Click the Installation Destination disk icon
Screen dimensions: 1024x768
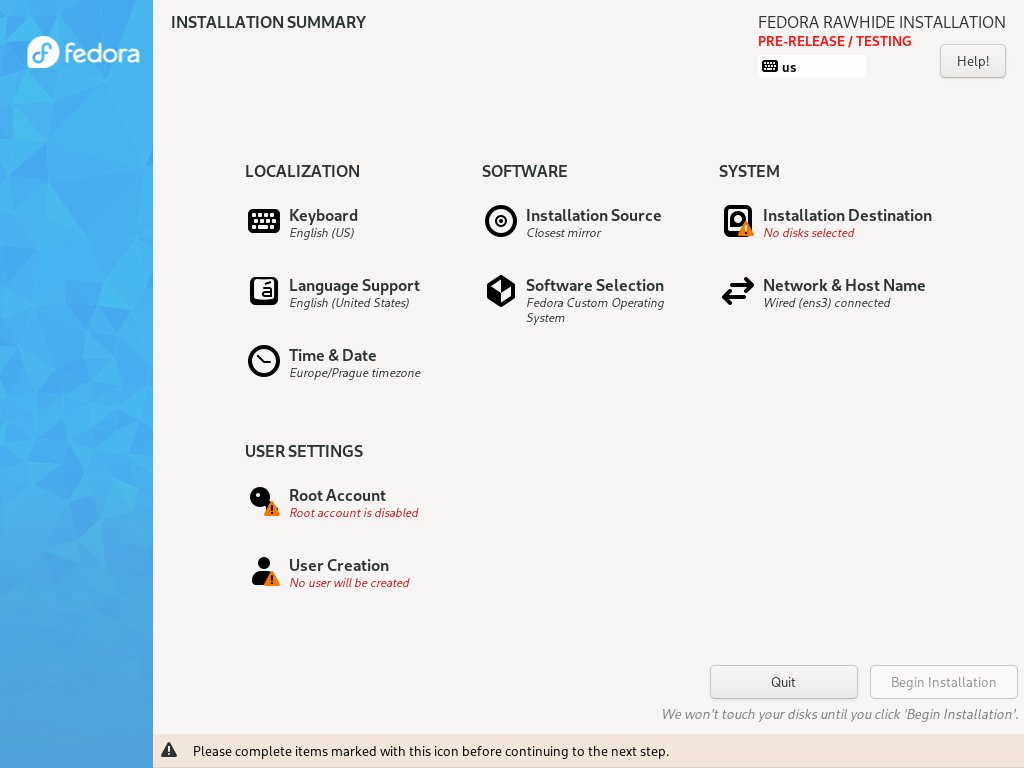coord(738,221)
